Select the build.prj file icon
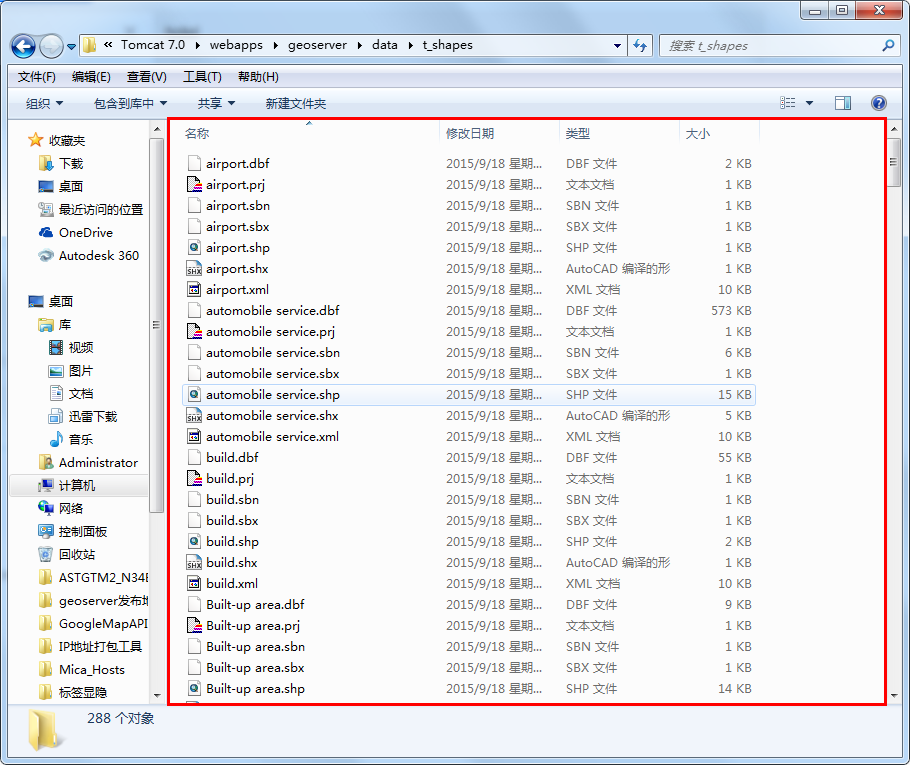 pos(194,478)
